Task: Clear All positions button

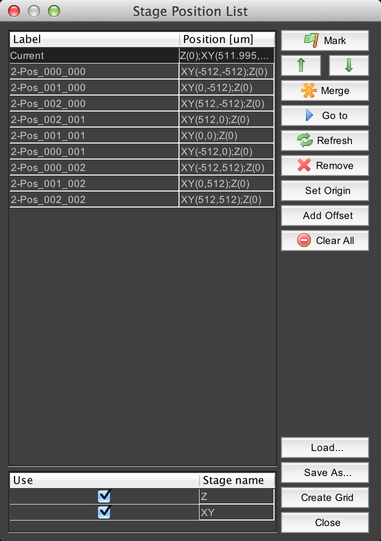Action: click(x=325, y=240)
